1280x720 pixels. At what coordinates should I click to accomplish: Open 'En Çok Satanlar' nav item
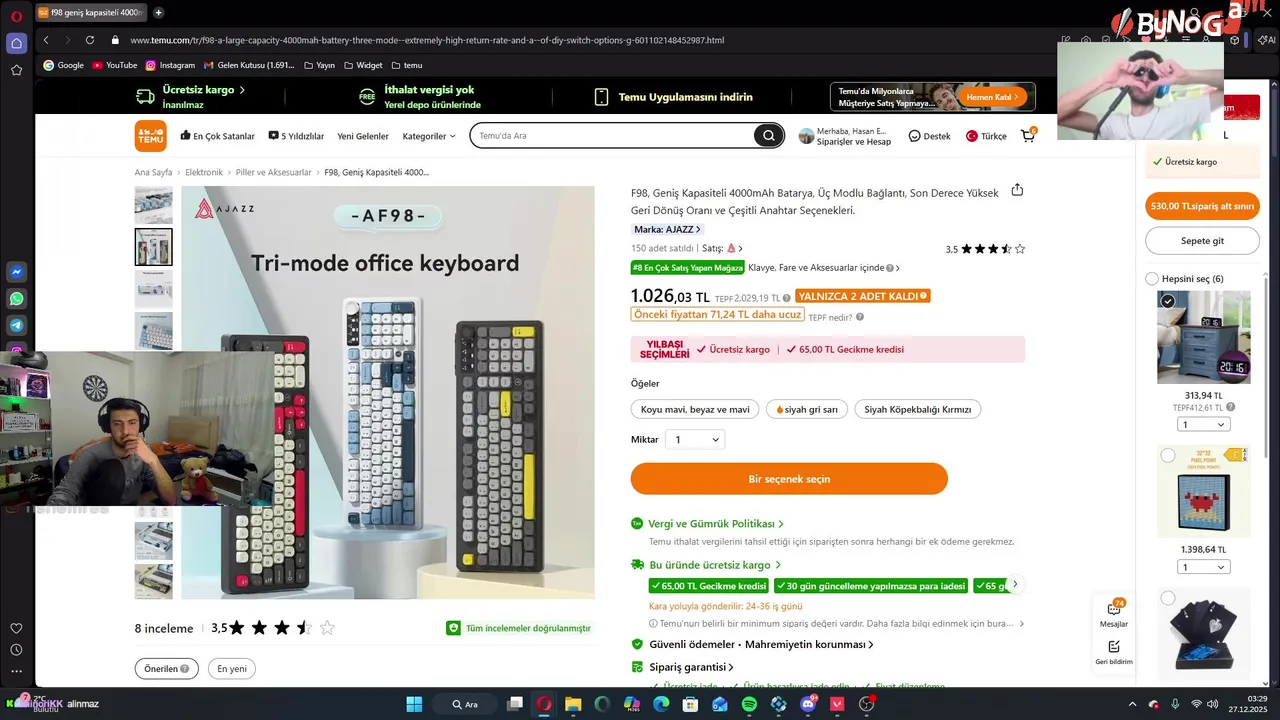[x=217, y=136]
